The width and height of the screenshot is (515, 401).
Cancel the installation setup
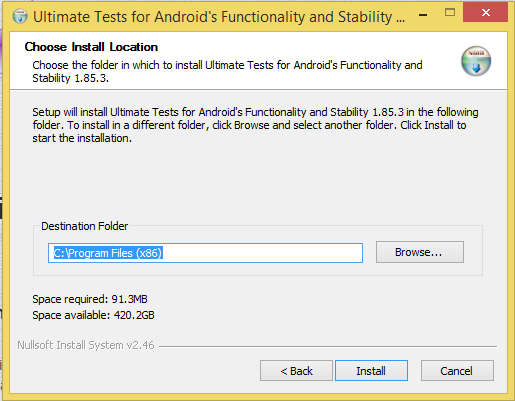457,370
